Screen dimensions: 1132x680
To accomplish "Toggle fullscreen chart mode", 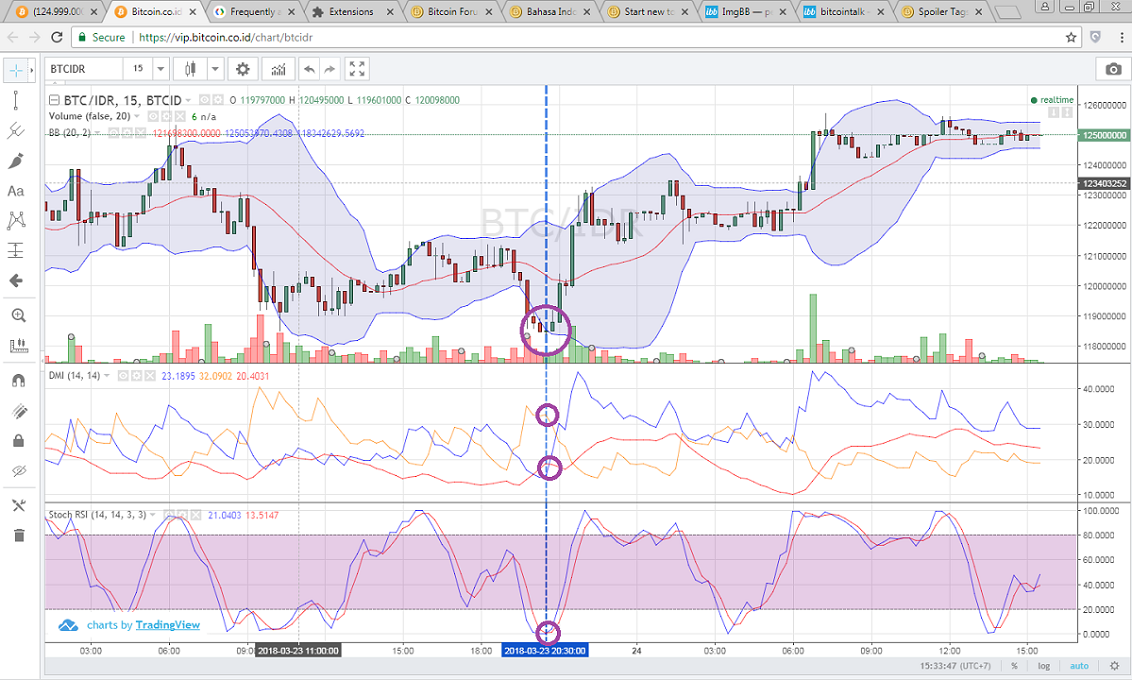I will point(357,69).
